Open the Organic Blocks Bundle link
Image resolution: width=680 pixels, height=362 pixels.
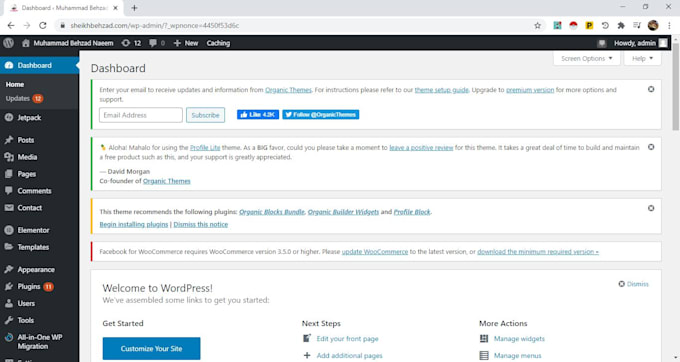[x=272, y=212]
